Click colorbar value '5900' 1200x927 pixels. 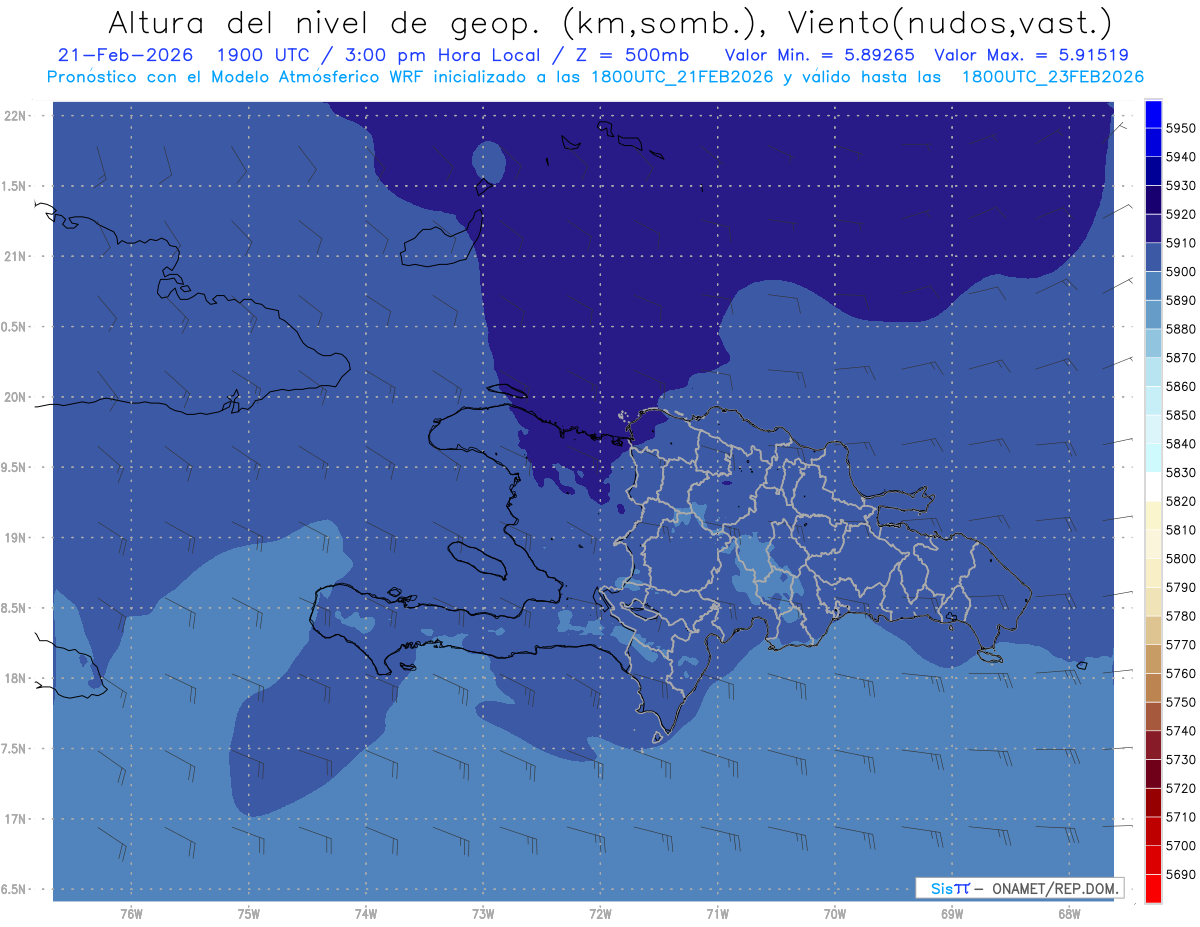pyautogui.click(x=1181, y=272)
